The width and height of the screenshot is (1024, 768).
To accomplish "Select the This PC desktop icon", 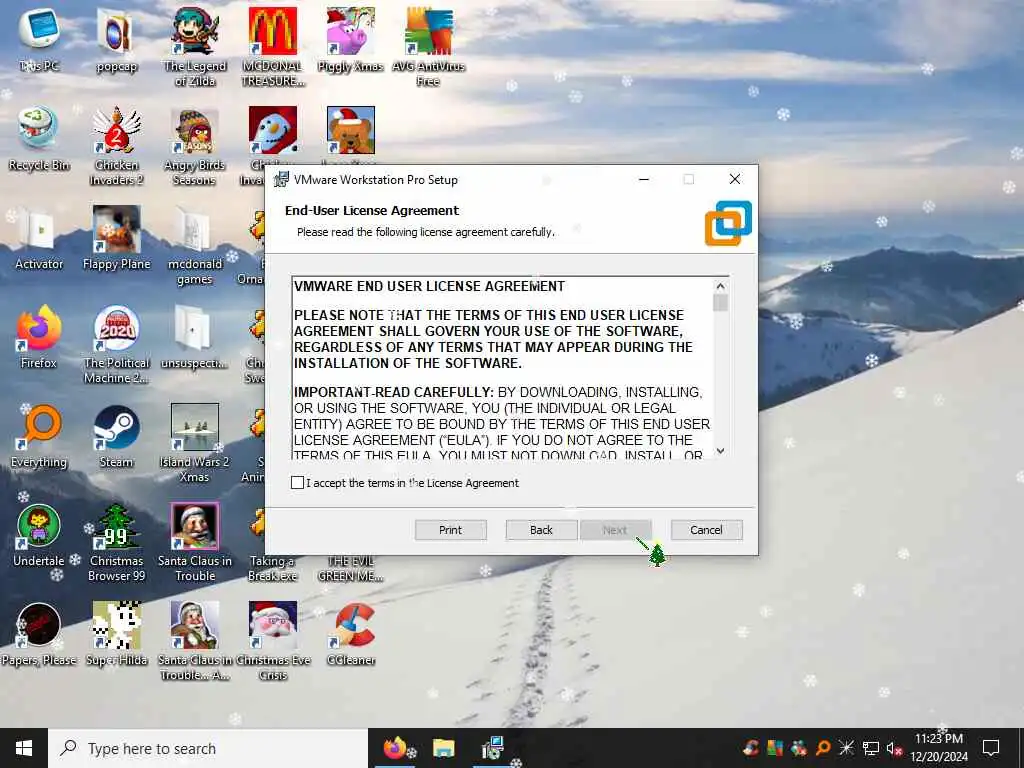I will click(x=39, y=40).
